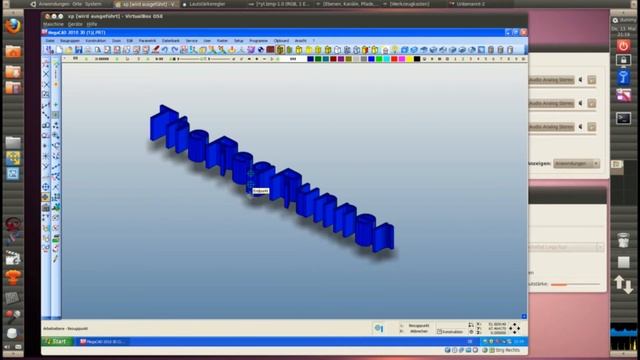Screen dimensions: 640x360
Task: Click the new document icon in MegaCAD toolbar
Action: [x=59, y=50]
